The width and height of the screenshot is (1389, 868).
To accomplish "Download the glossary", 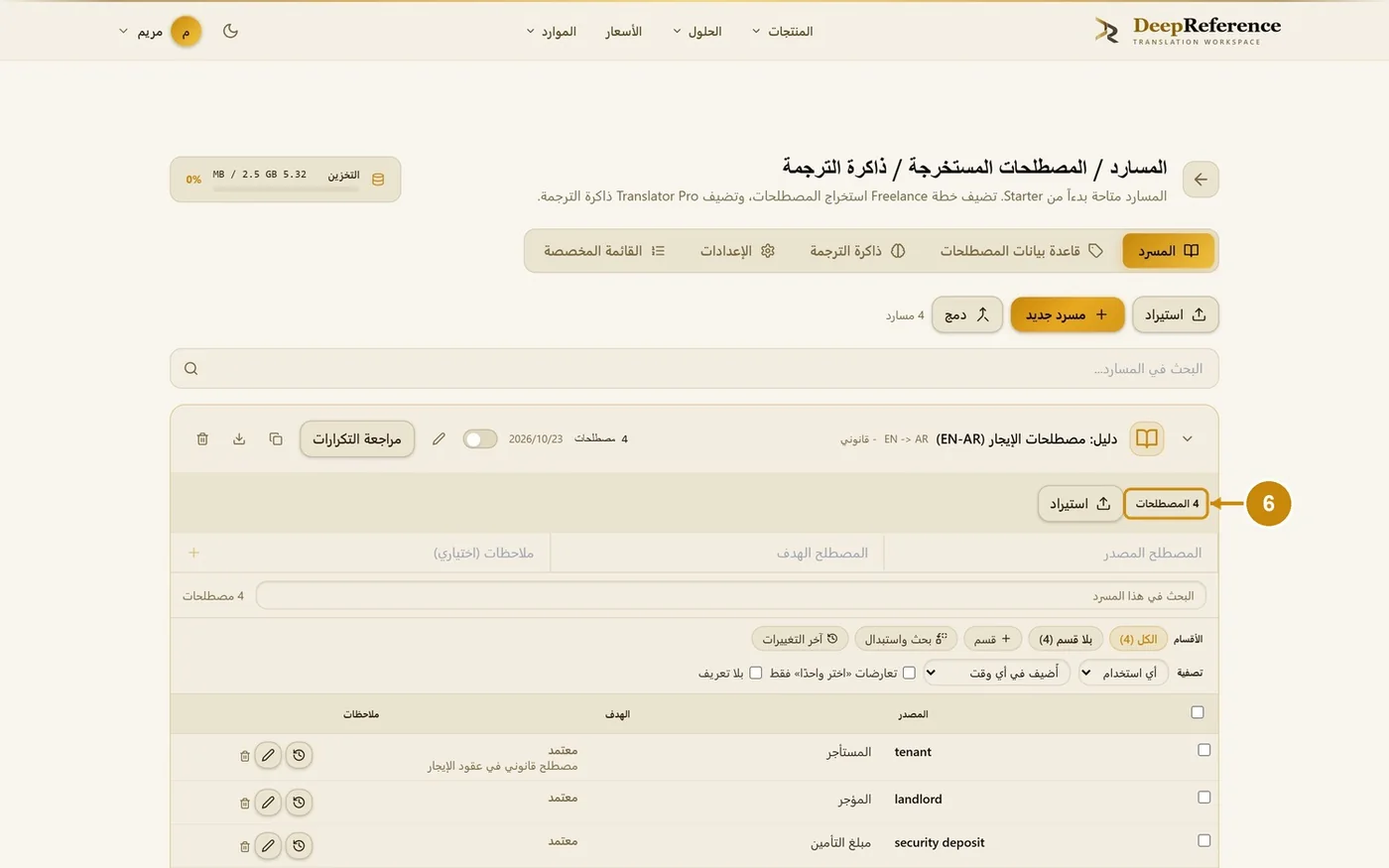I will [239, 438].
